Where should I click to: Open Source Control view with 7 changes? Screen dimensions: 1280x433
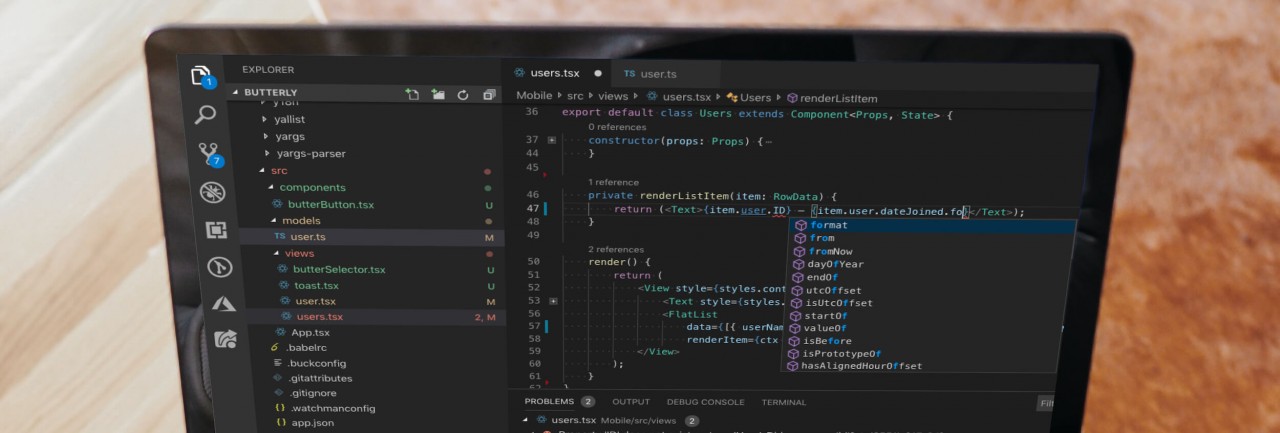pyautogui.click(x=209, y=153)
